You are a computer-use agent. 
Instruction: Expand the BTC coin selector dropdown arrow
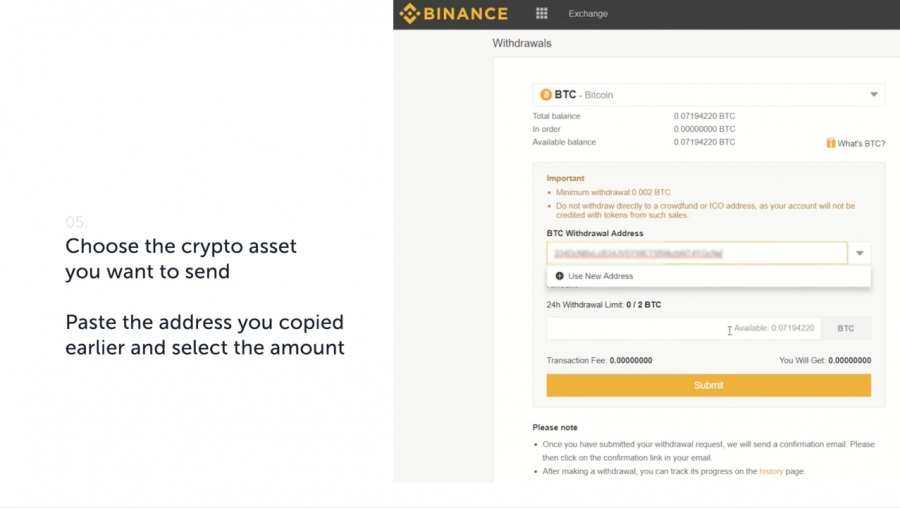pyautogui.click(x=874, y=95)
